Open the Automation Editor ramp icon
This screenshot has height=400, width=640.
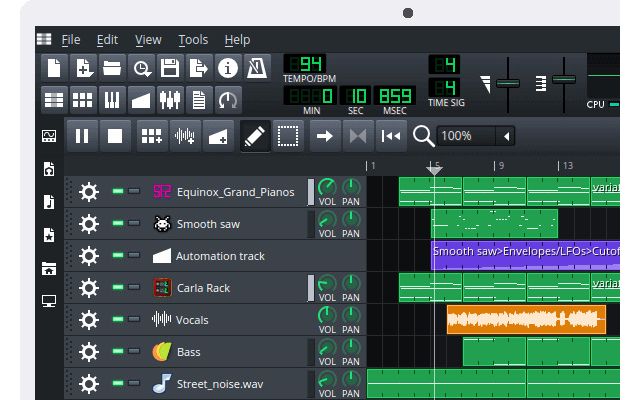click(x=141, y=100)
